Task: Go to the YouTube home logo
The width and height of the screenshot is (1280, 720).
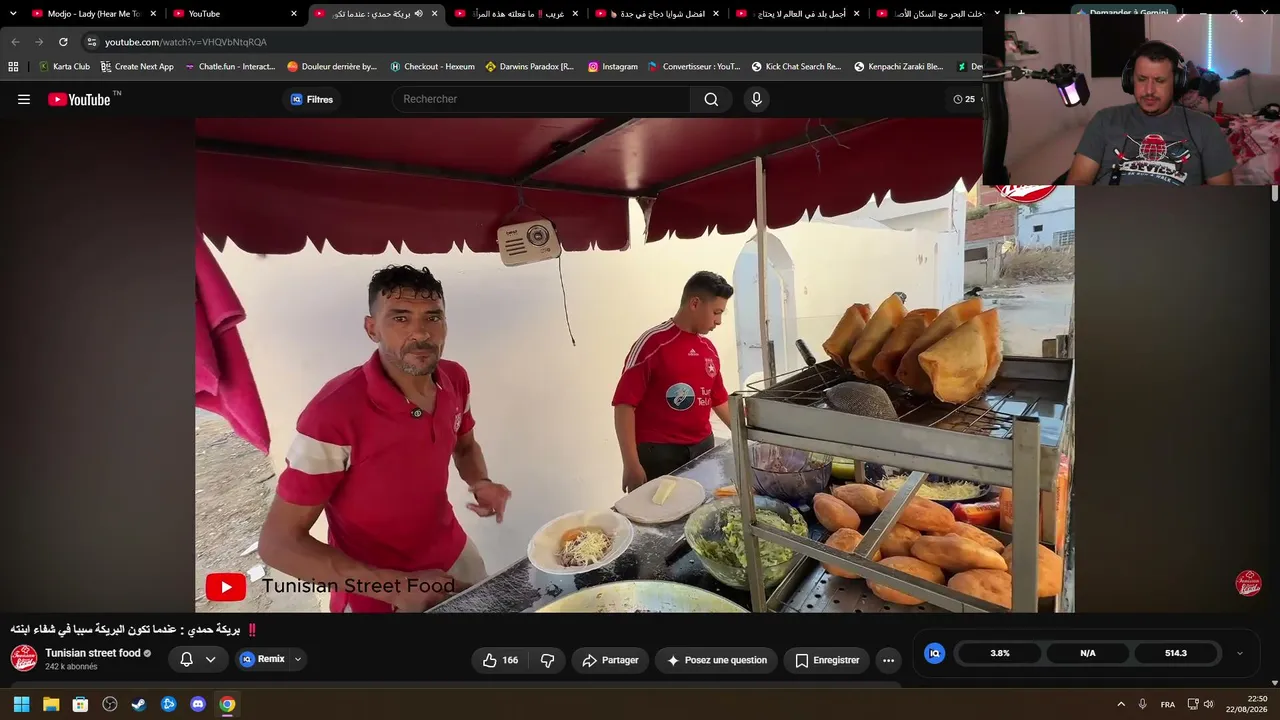Action: pyautogui.click(x=79, y=99)
